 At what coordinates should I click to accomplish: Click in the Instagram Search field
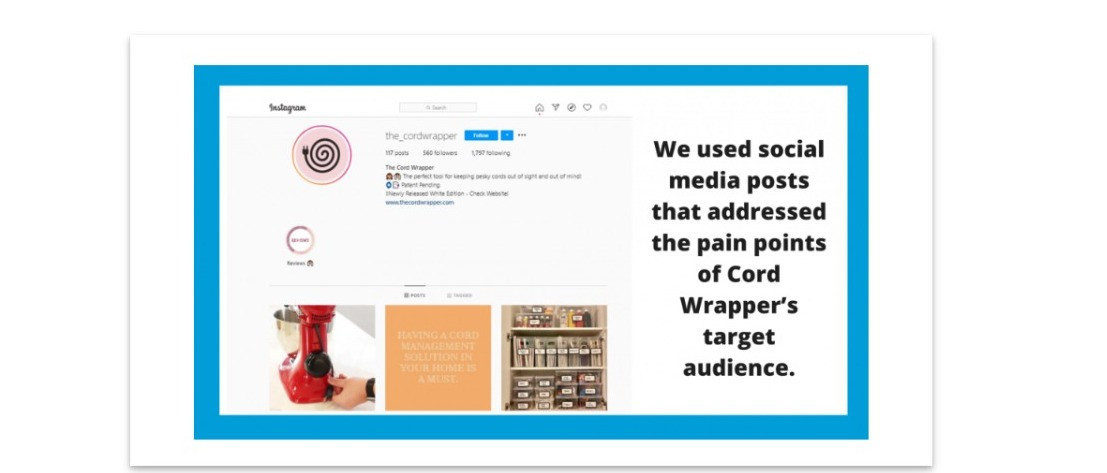pos(438,108)
